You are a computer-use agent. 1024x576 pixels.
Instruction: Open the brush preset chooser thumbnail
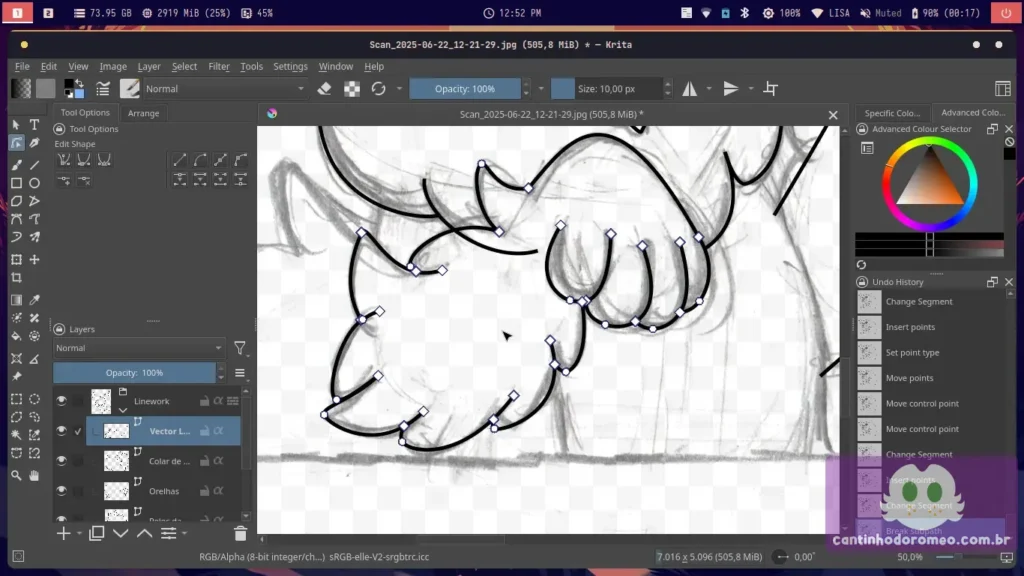[129, 89]
